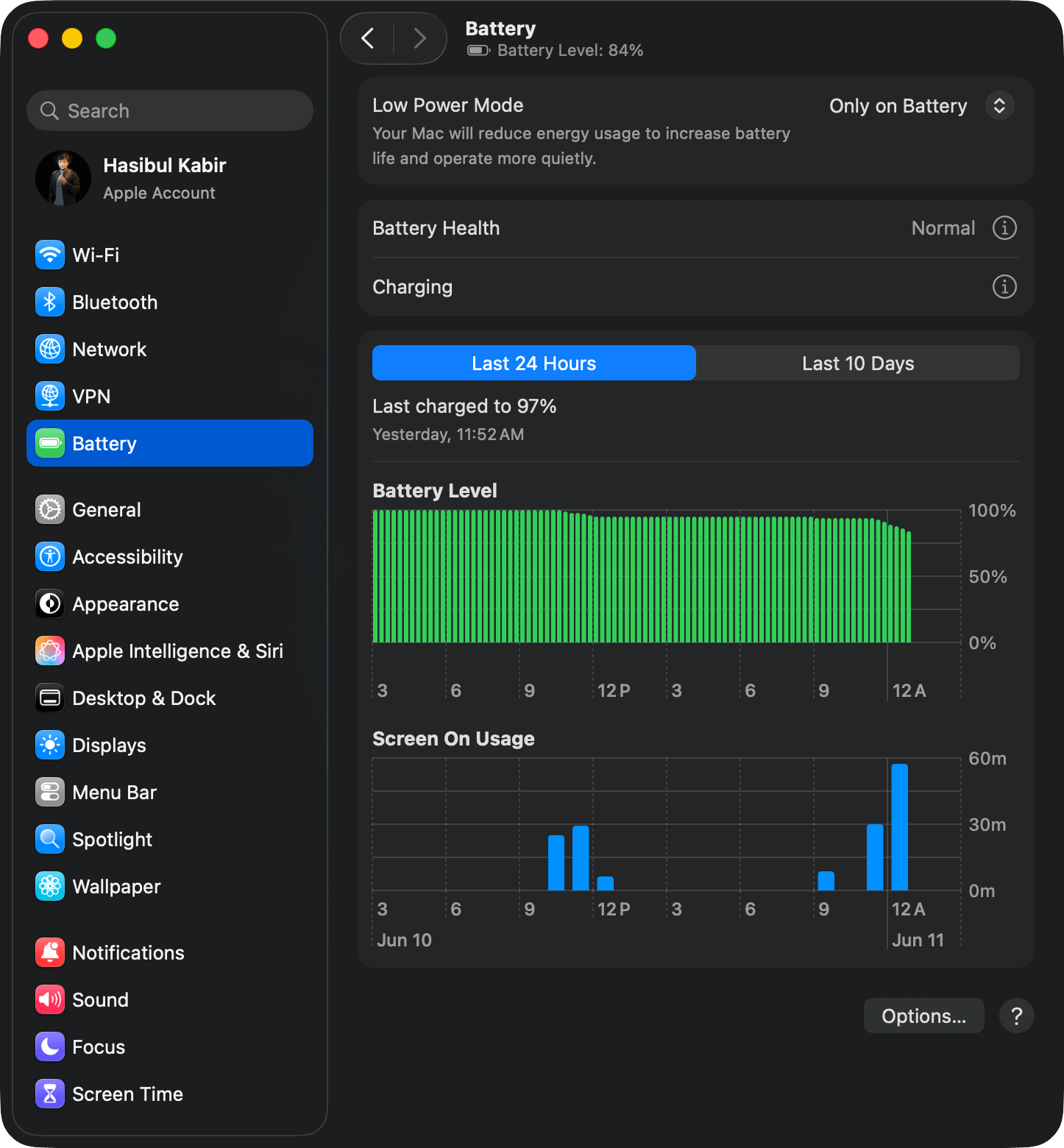
Task: Open the Appearance icon
Action: [x=50, y=604]
